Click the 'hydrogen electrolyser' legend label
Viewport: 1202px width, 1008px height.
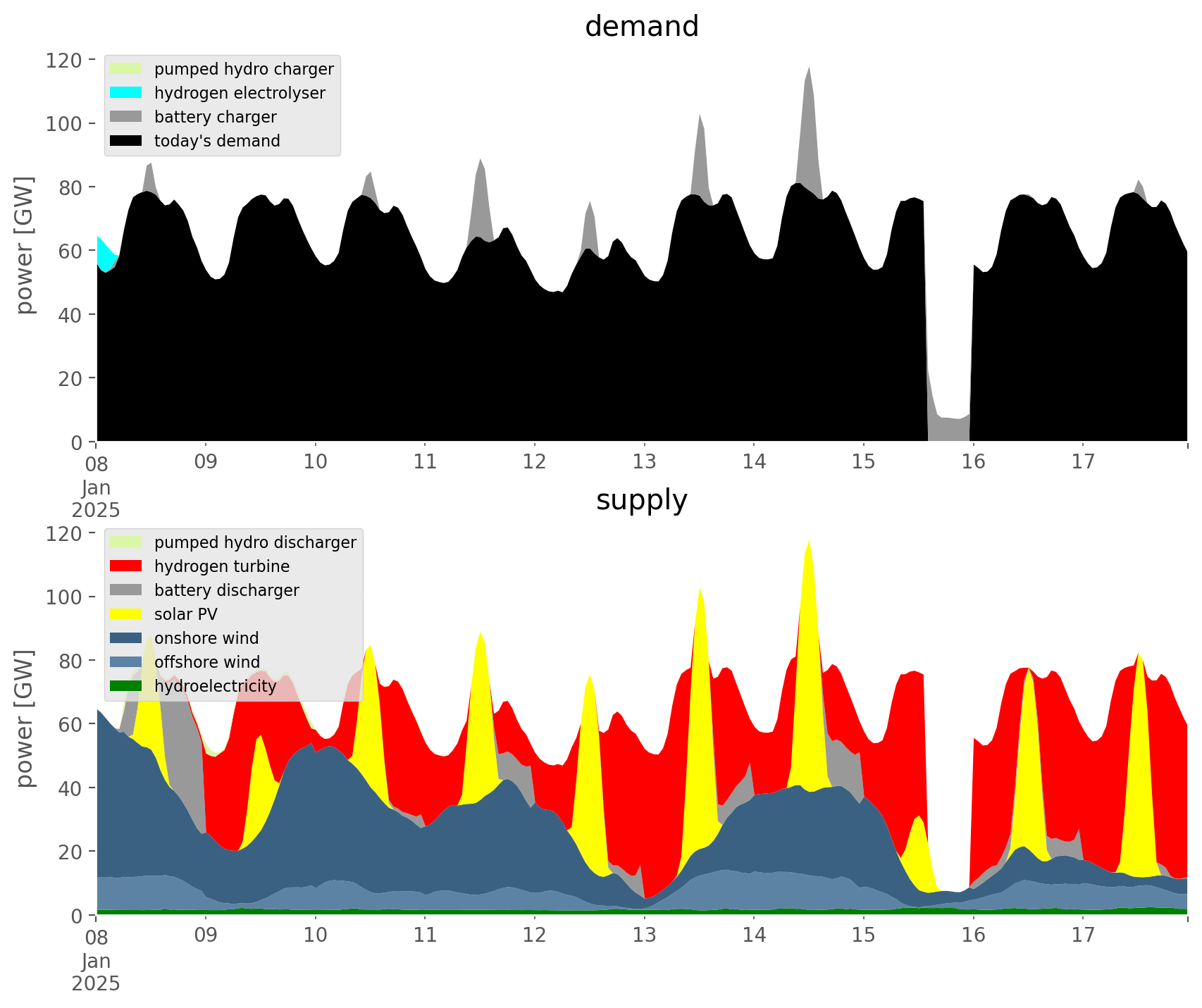point(240,93)
